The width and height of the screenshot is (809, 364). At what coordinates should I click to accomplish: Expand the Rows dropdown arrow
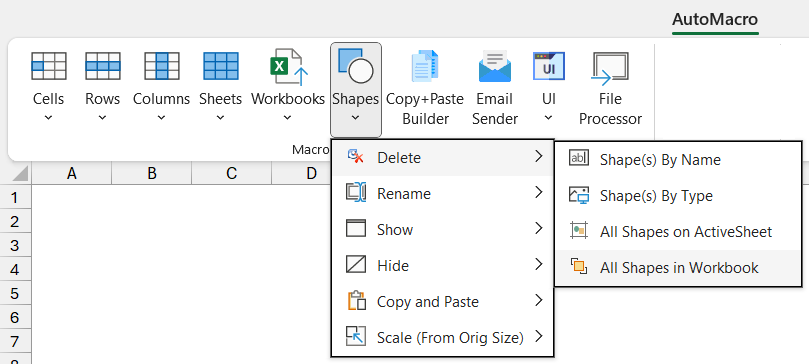(x=102, y=118)
